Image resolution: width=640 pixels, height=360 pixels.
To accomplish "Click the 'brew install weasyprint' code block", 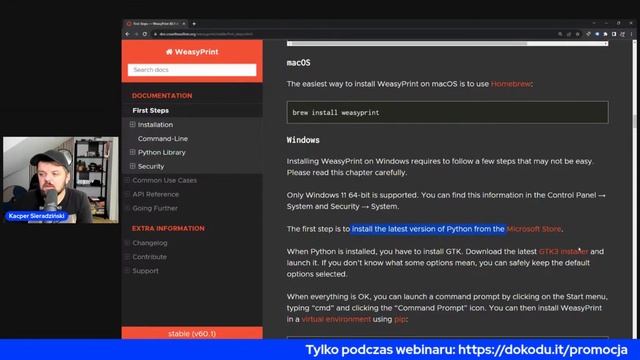I will (x=447, y=112).
